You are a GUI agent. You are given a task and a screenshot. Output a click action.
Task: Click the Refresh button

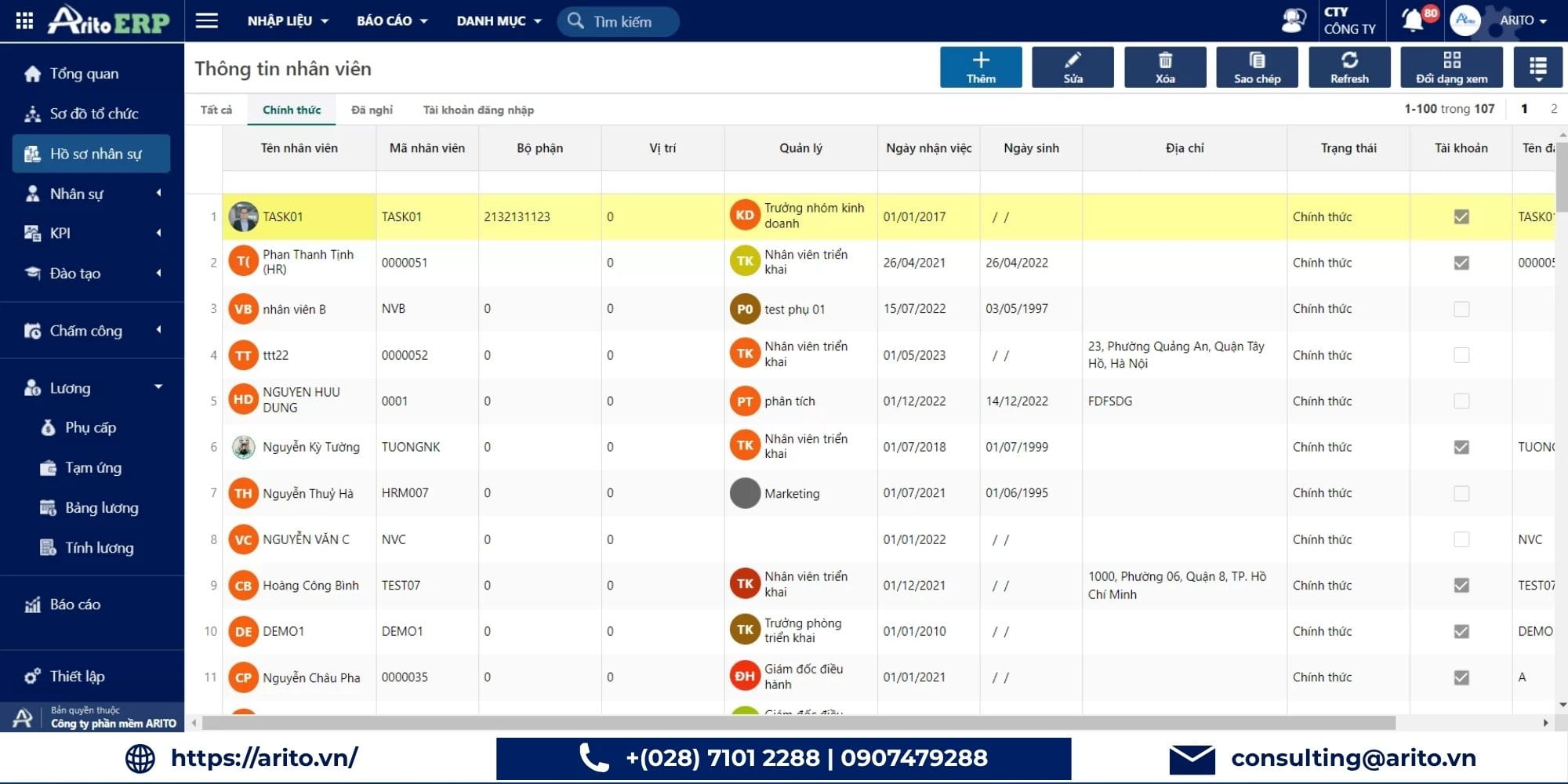click(1349, 67)
